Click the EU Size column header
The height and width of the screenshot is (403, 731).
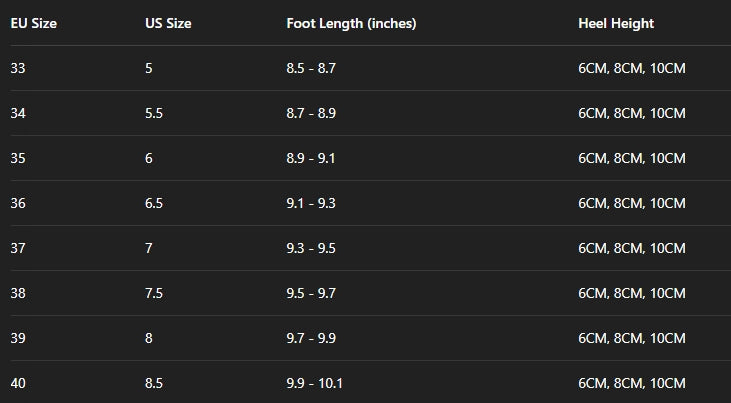point(33,23)
